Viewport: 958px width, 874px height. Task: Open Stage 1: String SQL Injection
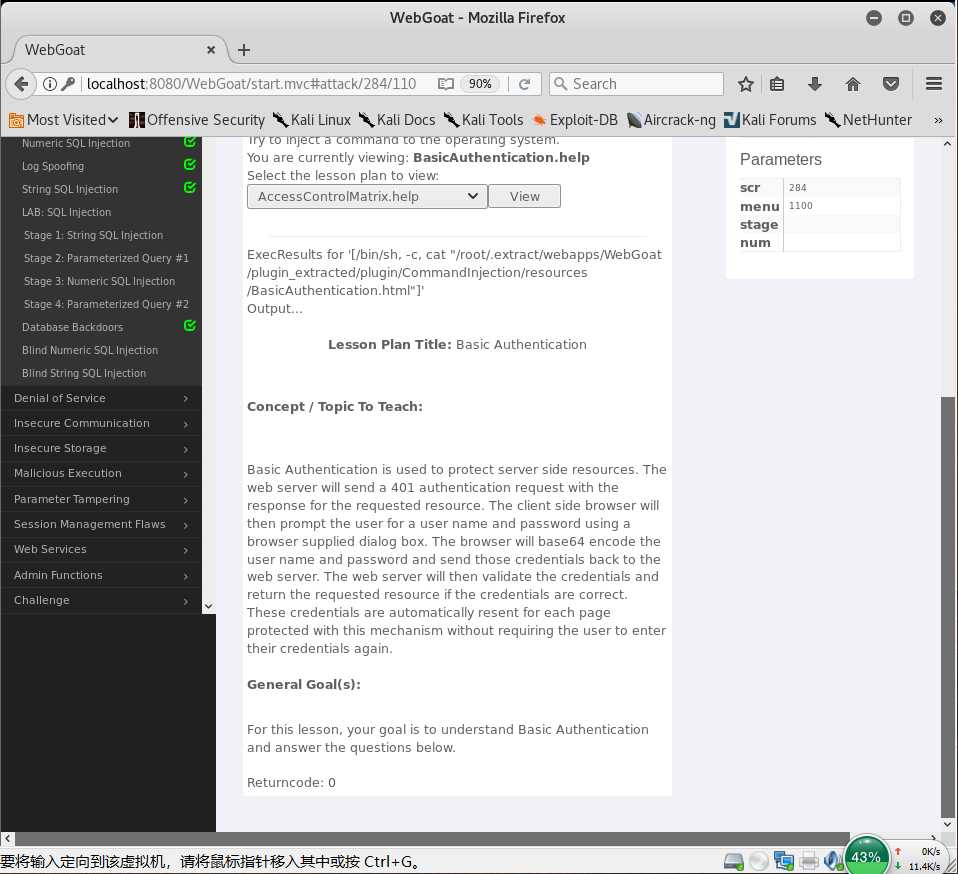click(x=93, y=235)
